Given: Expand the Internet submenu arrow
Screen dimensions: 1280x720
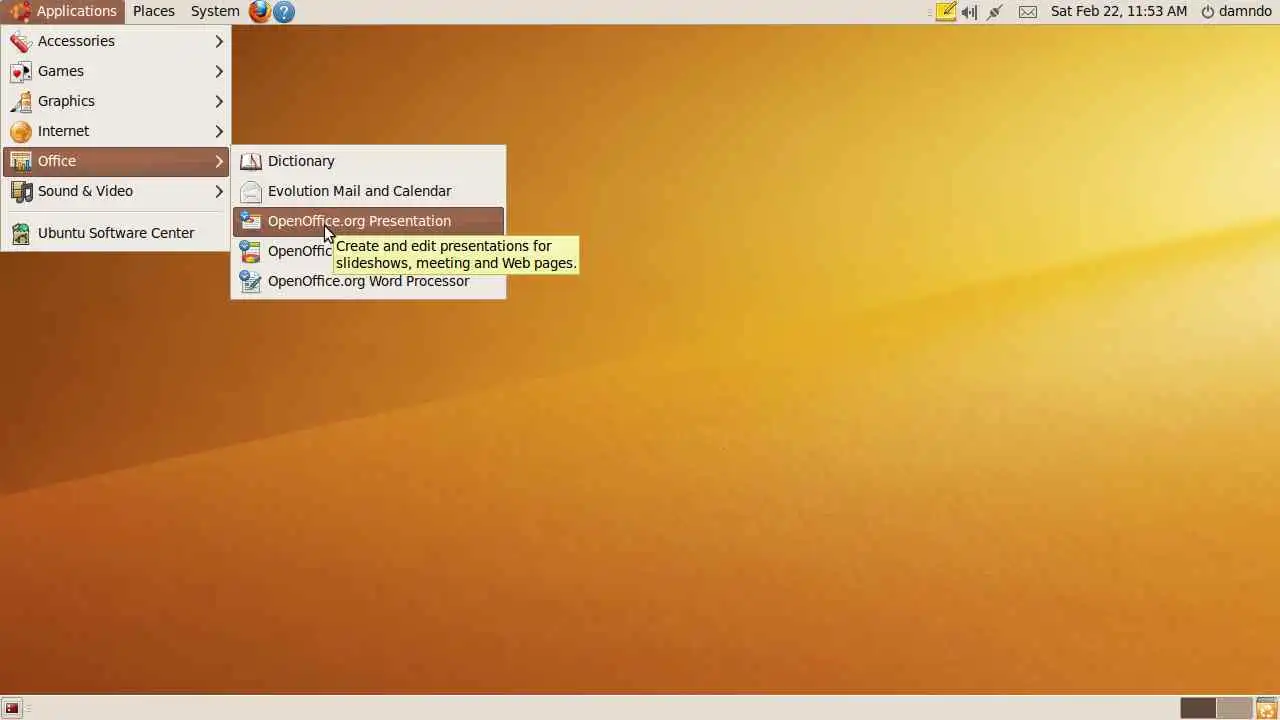Looking at the screenshot, I should point(219,131).
